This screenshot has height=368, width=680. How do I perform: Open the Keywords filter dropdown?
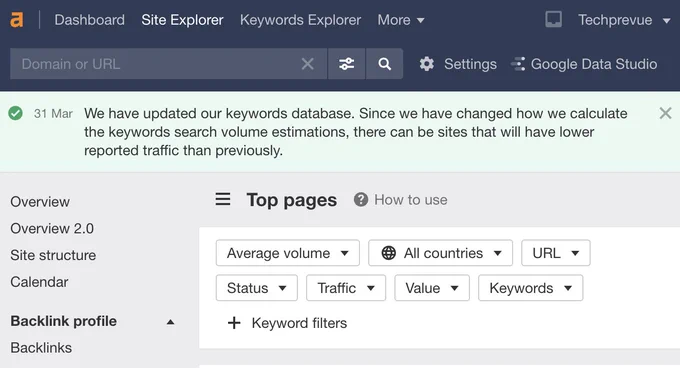(530, 288)
